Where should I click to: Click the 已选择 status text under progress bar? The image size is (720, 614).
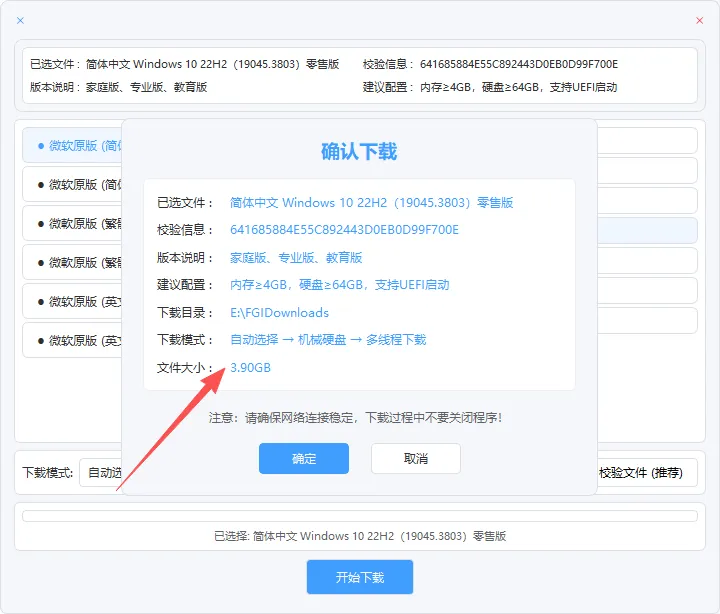[x=360, y=536]
